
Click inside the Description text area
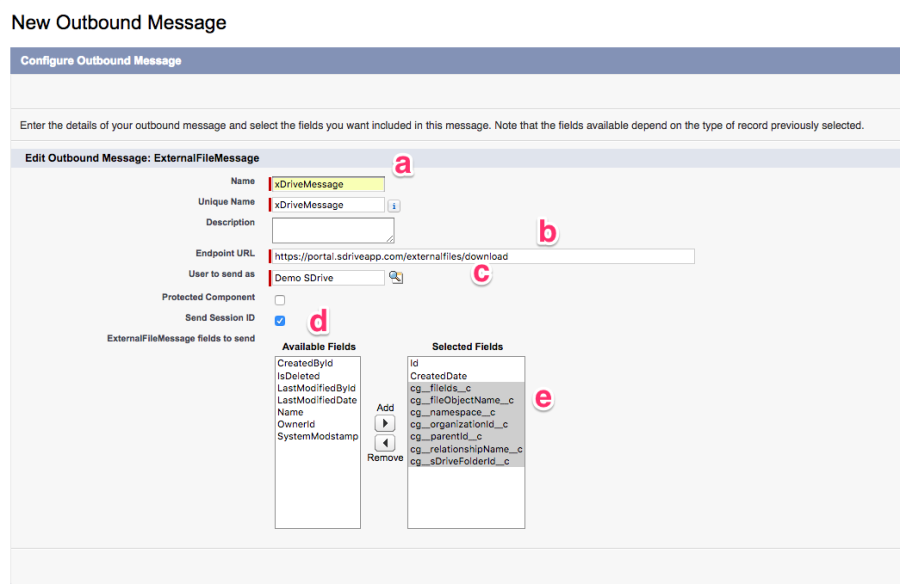[333, 230]
